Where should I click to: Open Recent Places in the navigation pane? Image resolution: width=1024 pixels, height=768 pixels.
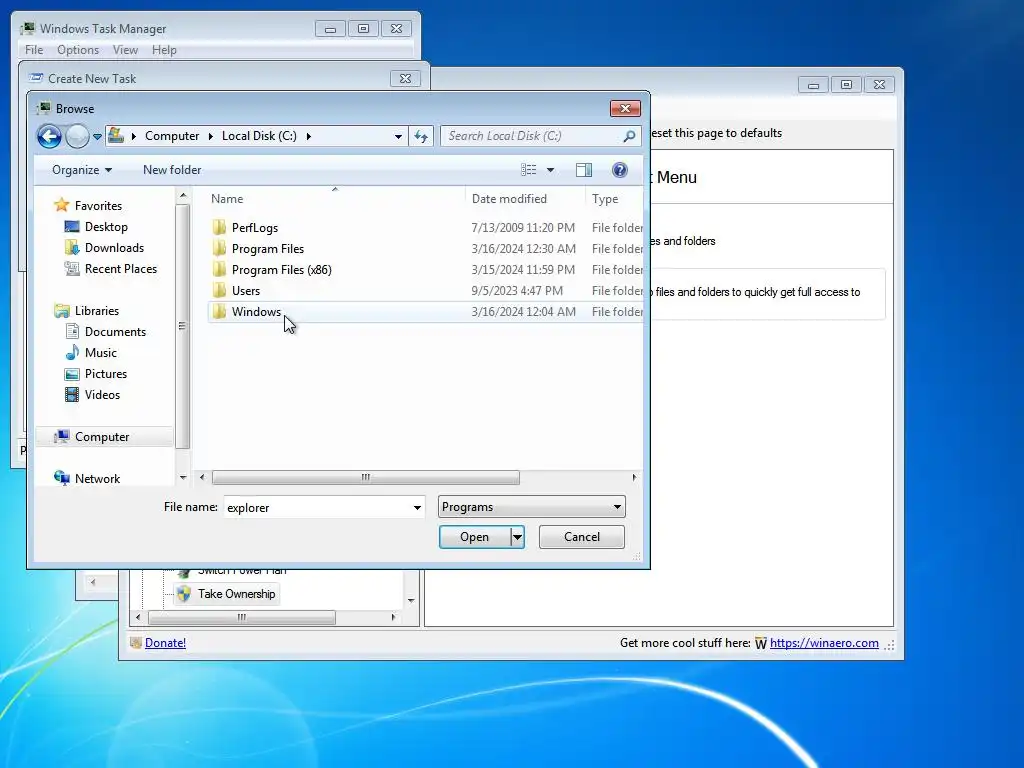(x=121, y=268)
